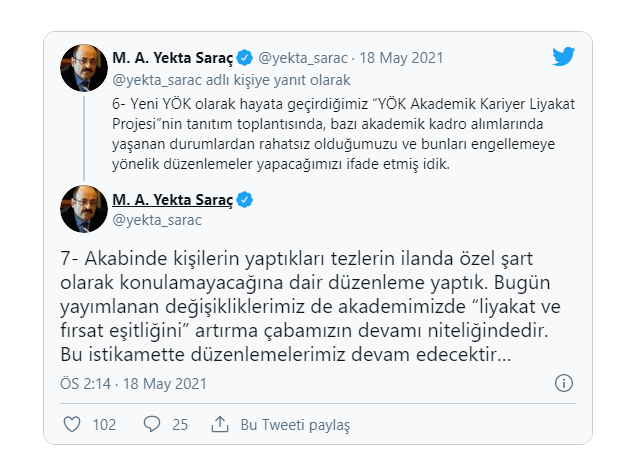
Task: Like the tweet with heart icon
Action: click(72, 424)
